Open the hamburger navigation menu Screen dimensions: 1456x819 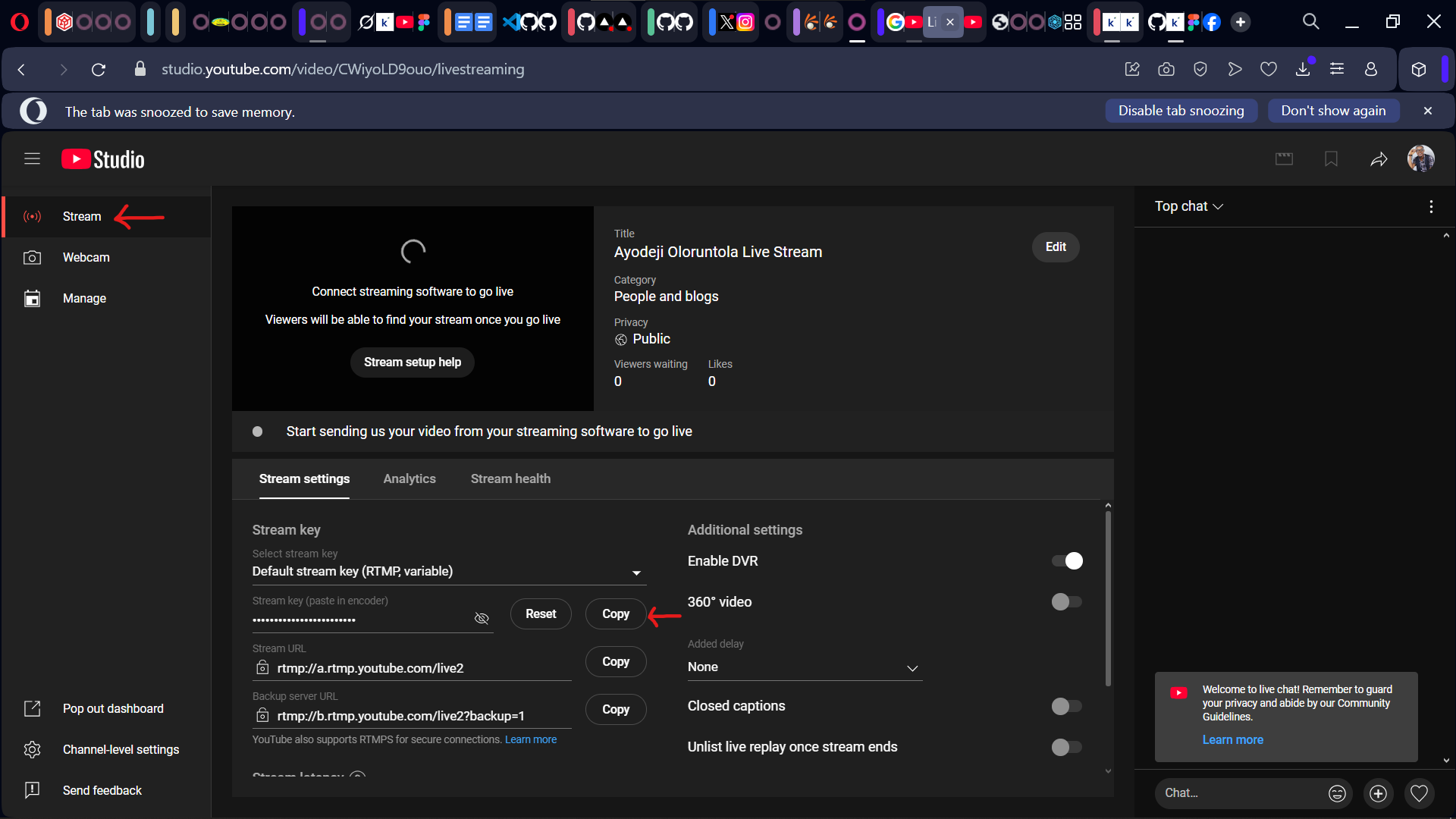coord(32,158)
